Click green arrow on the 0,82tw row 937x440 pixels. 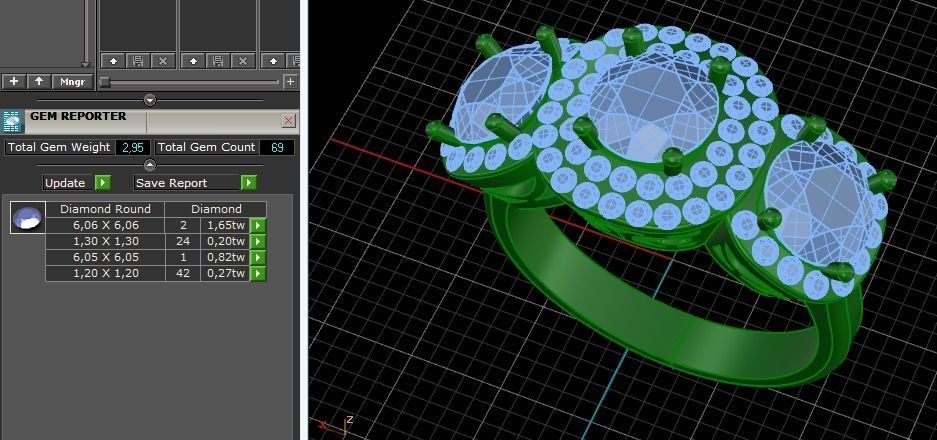coord(258,258)
